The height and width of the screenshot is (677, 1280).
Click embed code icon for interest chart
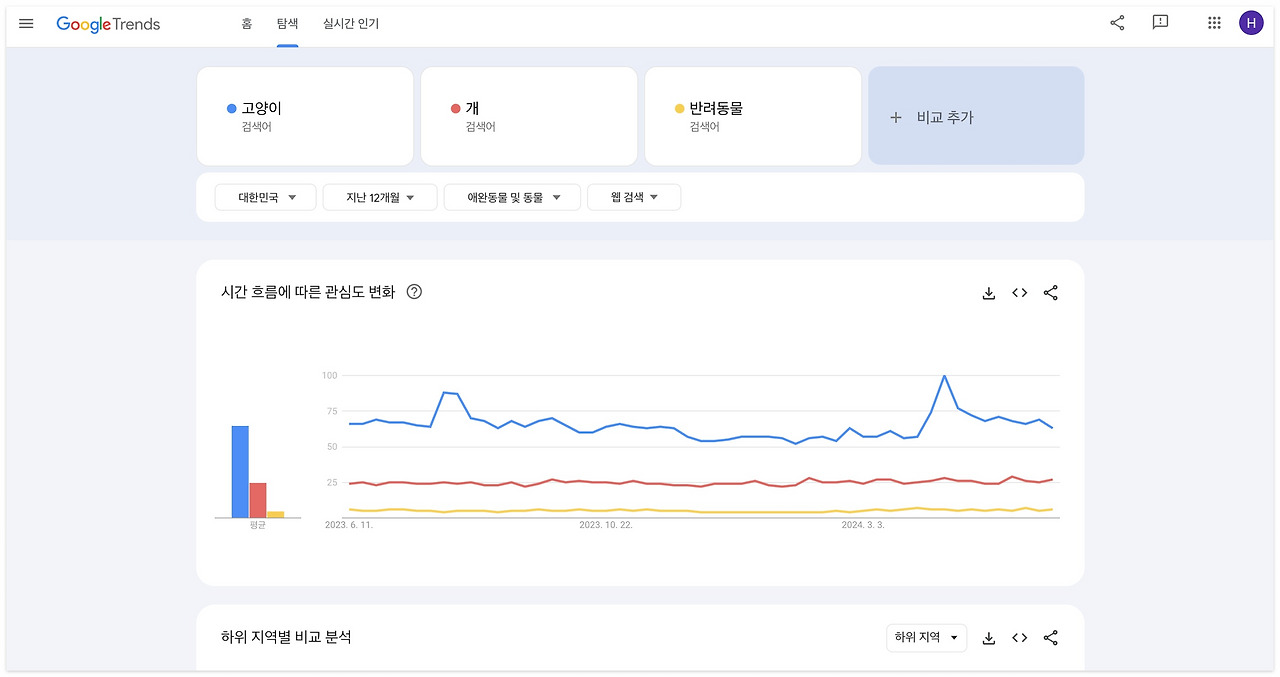pyautogui.click(x=1019, y=293)
